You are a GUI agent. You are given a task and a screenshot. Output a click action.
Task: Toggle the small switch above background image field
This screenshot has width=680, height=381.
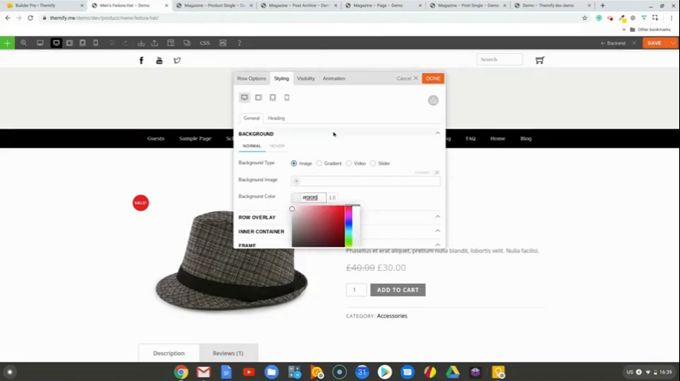tap(436, 173)
